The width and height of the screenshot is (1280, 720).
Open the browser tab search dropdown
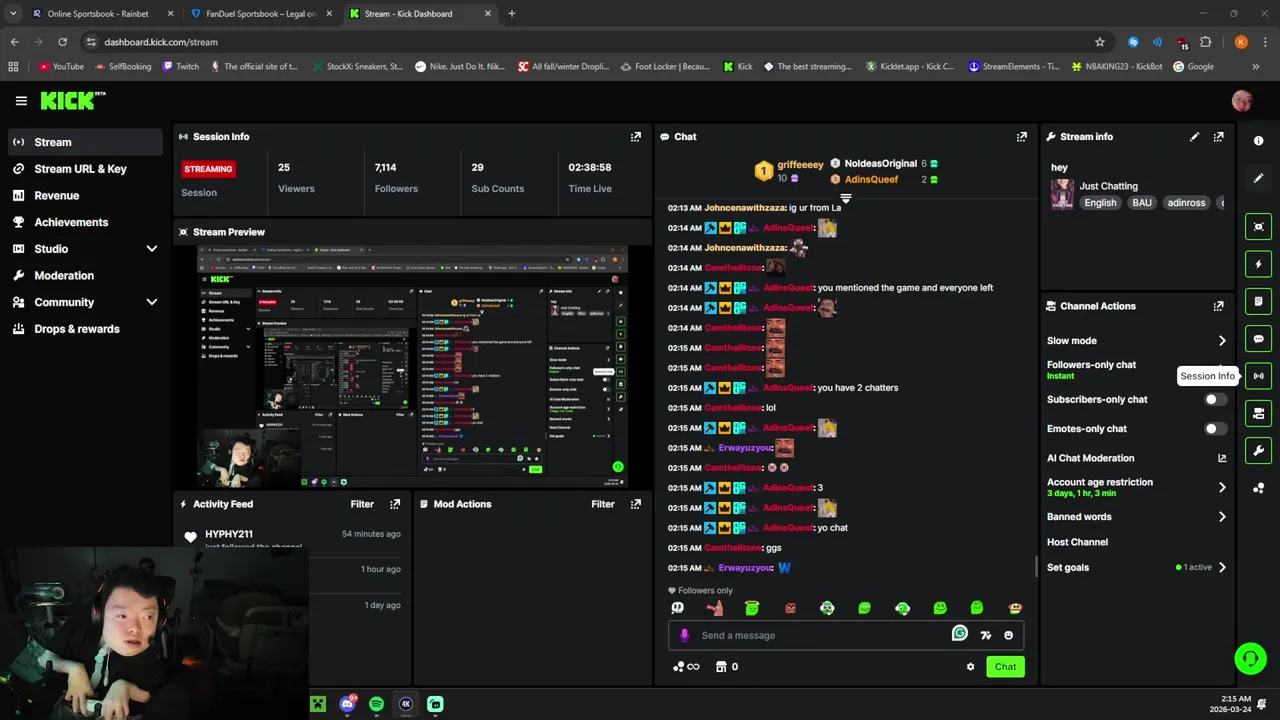point(13,14)
